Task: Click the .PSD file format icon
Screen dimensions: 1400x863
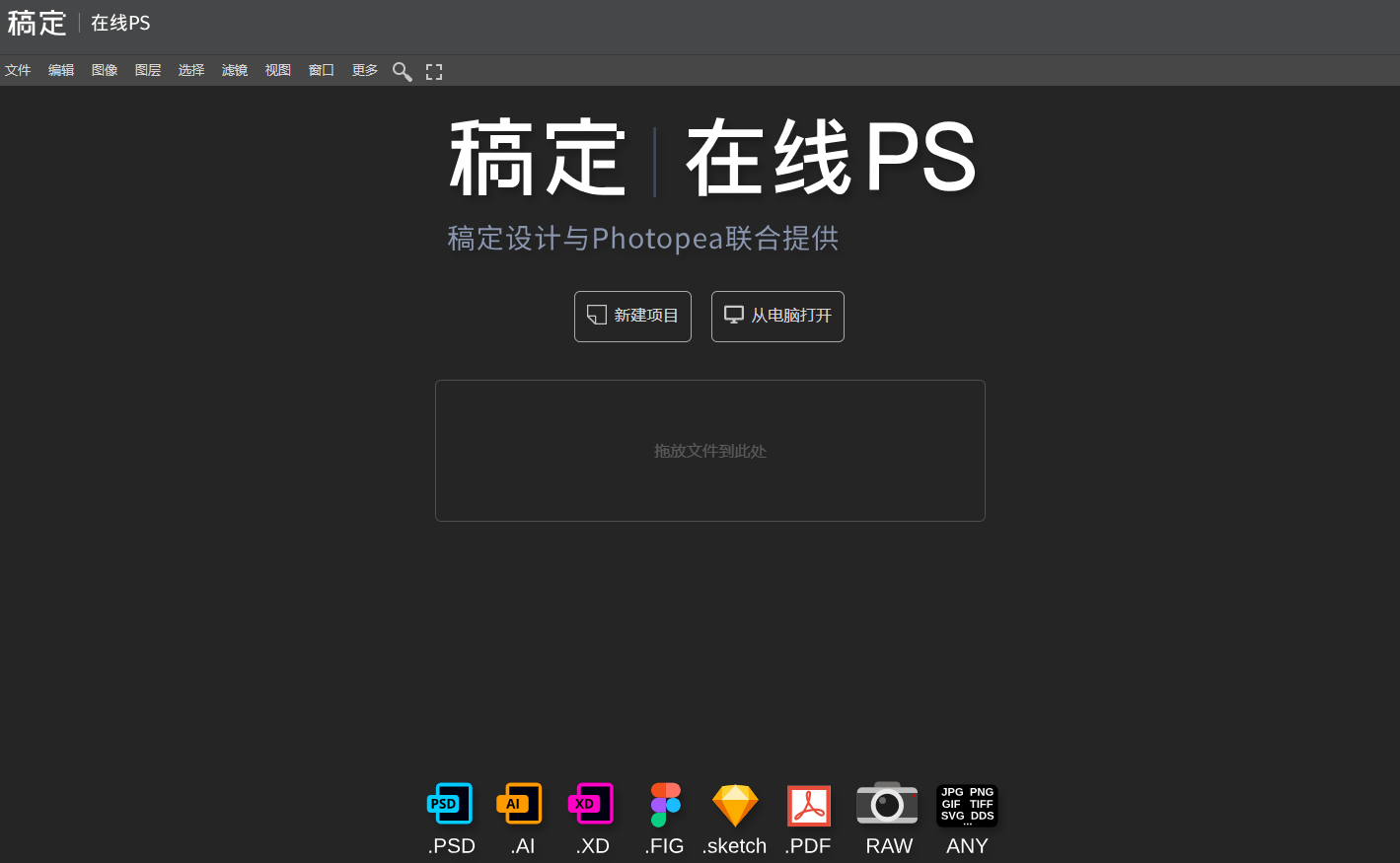Action: pos(450,804)
